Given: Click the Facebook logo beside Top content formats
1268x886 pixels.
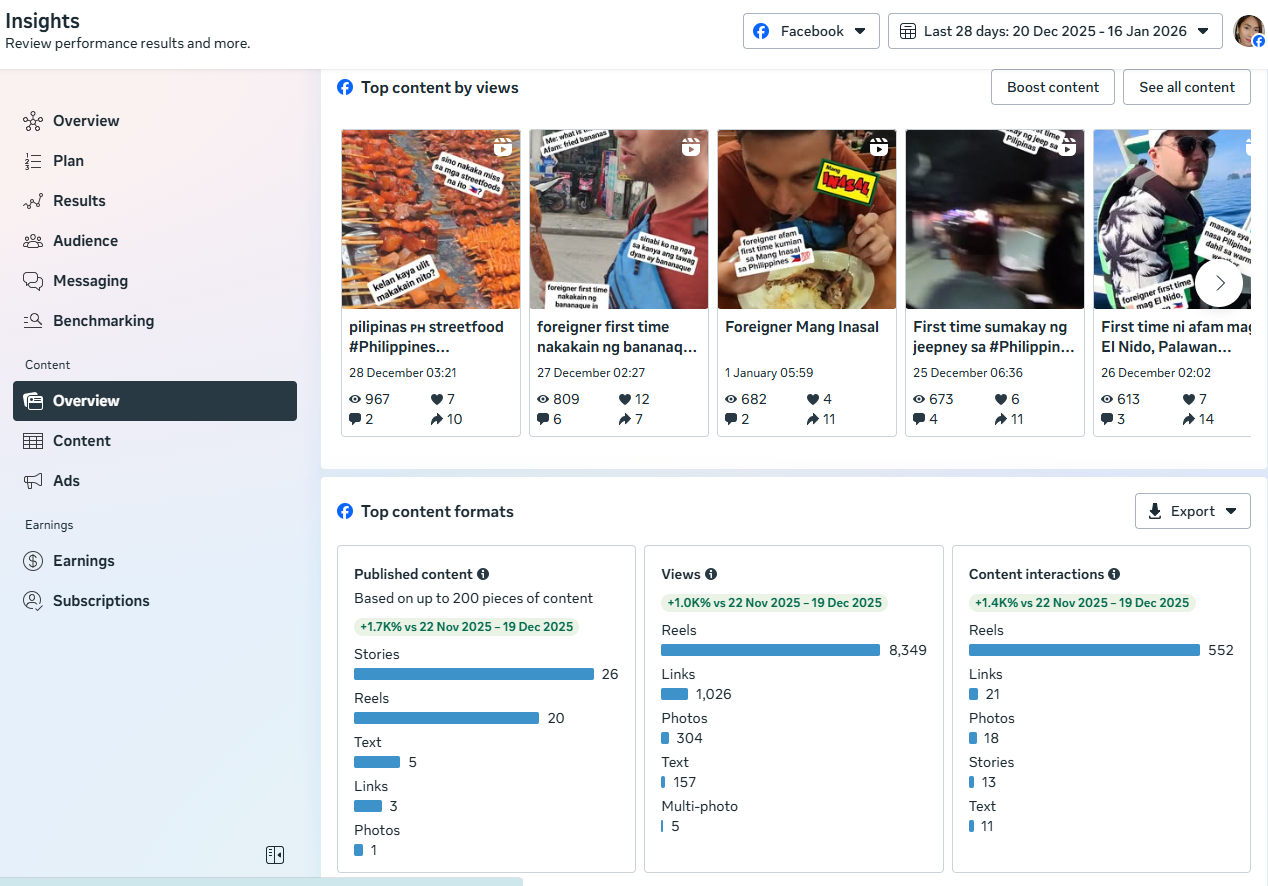Looking at the screenshot, I should (345, 511).
